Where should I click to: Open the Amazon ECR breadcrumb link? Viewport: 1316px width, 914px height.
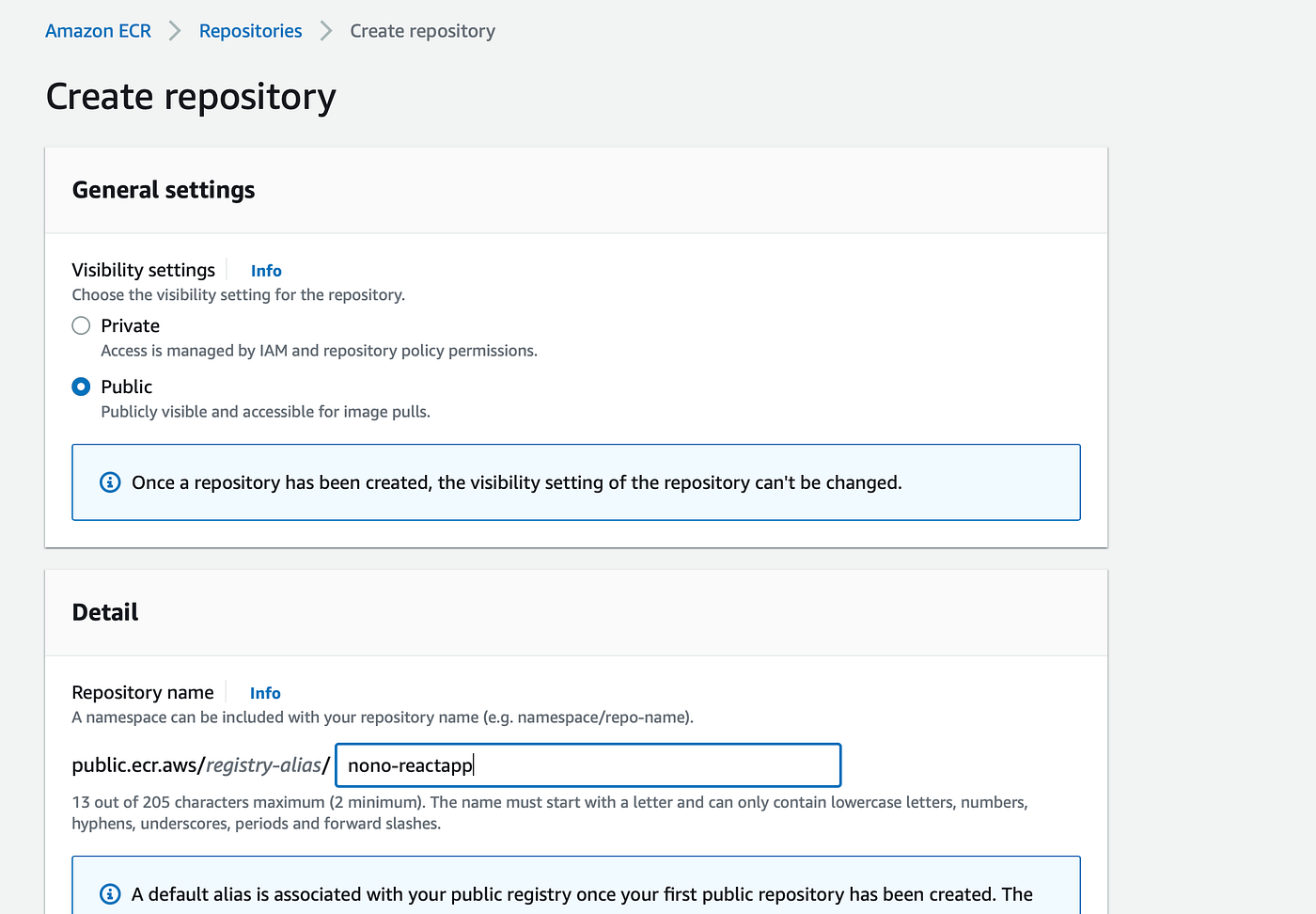pos(98,31)
